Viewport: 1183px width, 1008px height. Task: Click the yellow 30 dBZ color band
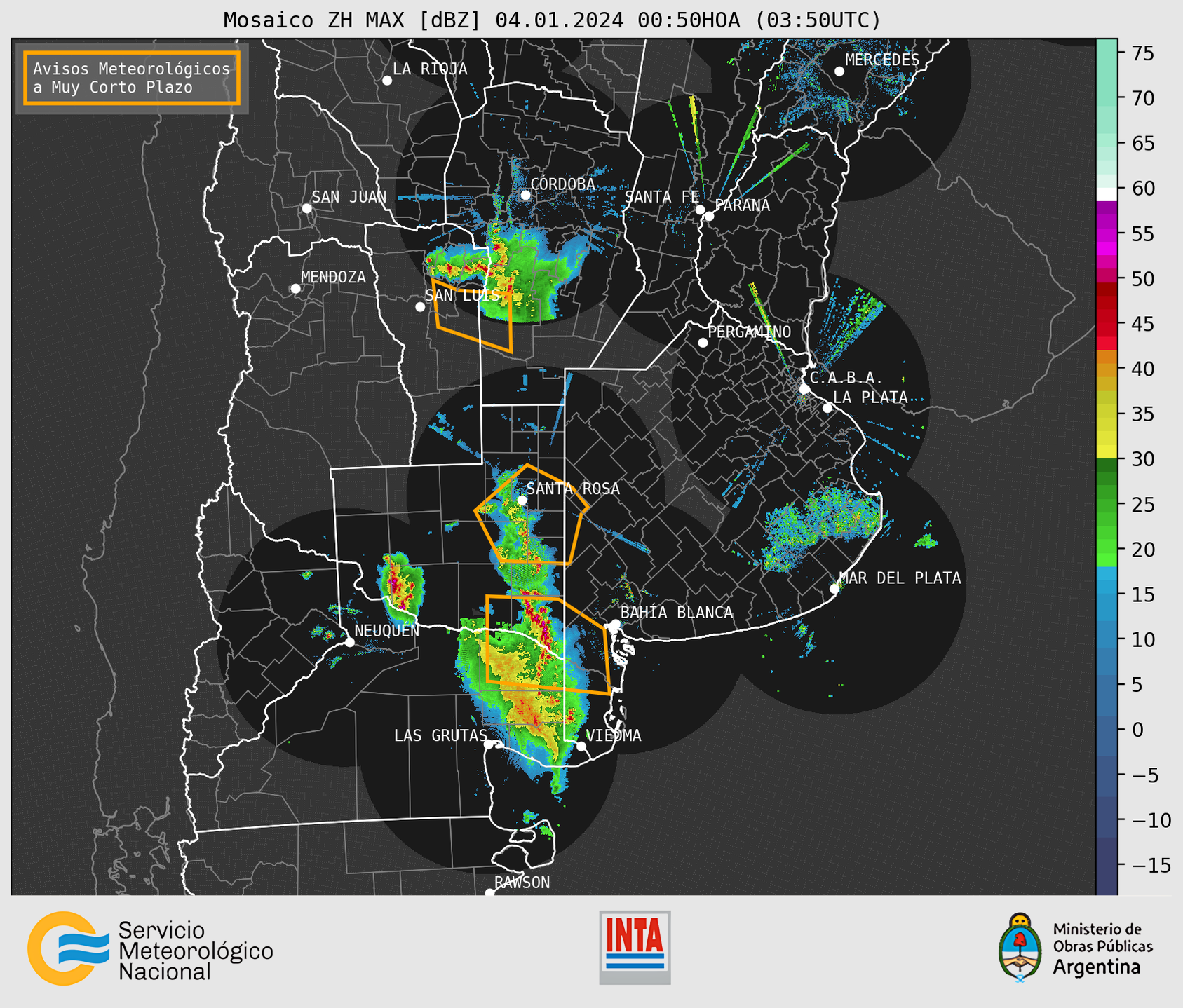click(1107, 452)
